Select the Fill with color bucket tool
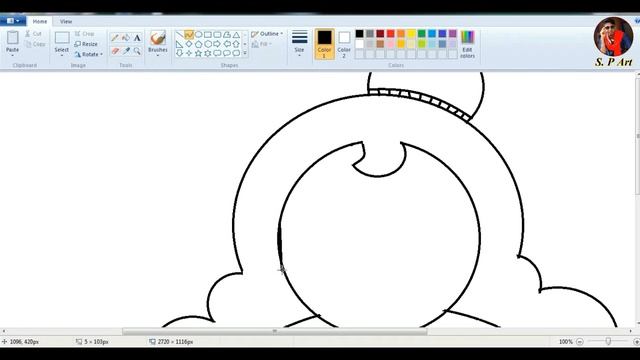The width and height of the screenshot is (640, 360). pyautogui.click(x=126, y=38)
